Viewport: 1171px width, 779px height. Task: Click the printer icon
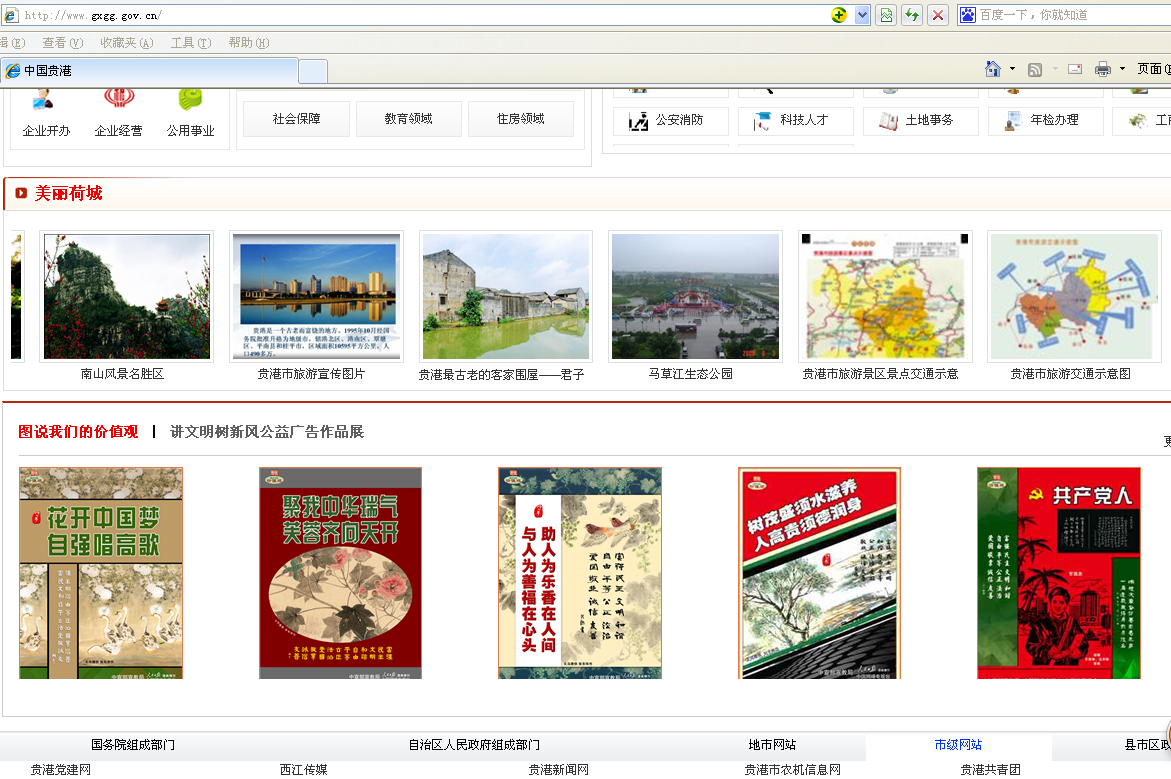[1103, 69]
